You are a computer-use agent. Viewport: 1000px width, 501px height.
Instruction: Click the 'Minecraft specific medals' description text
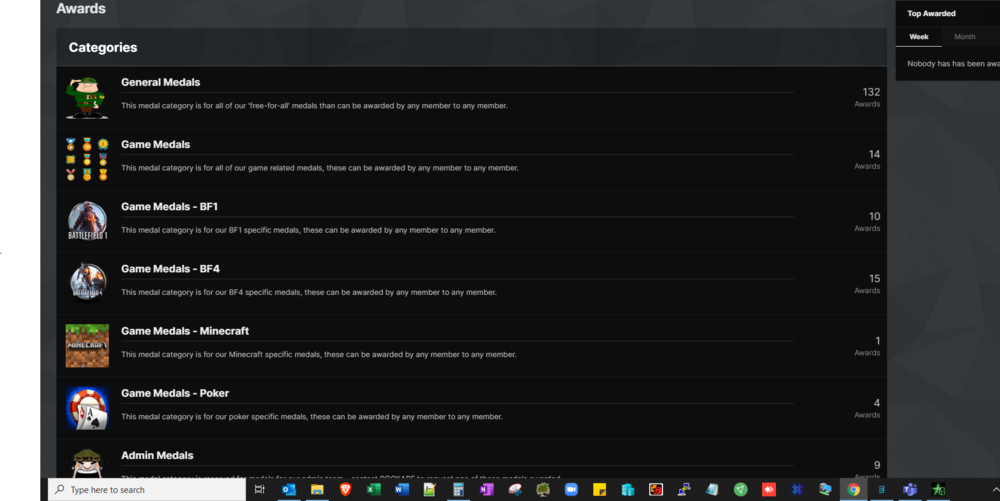pos(319,354)
